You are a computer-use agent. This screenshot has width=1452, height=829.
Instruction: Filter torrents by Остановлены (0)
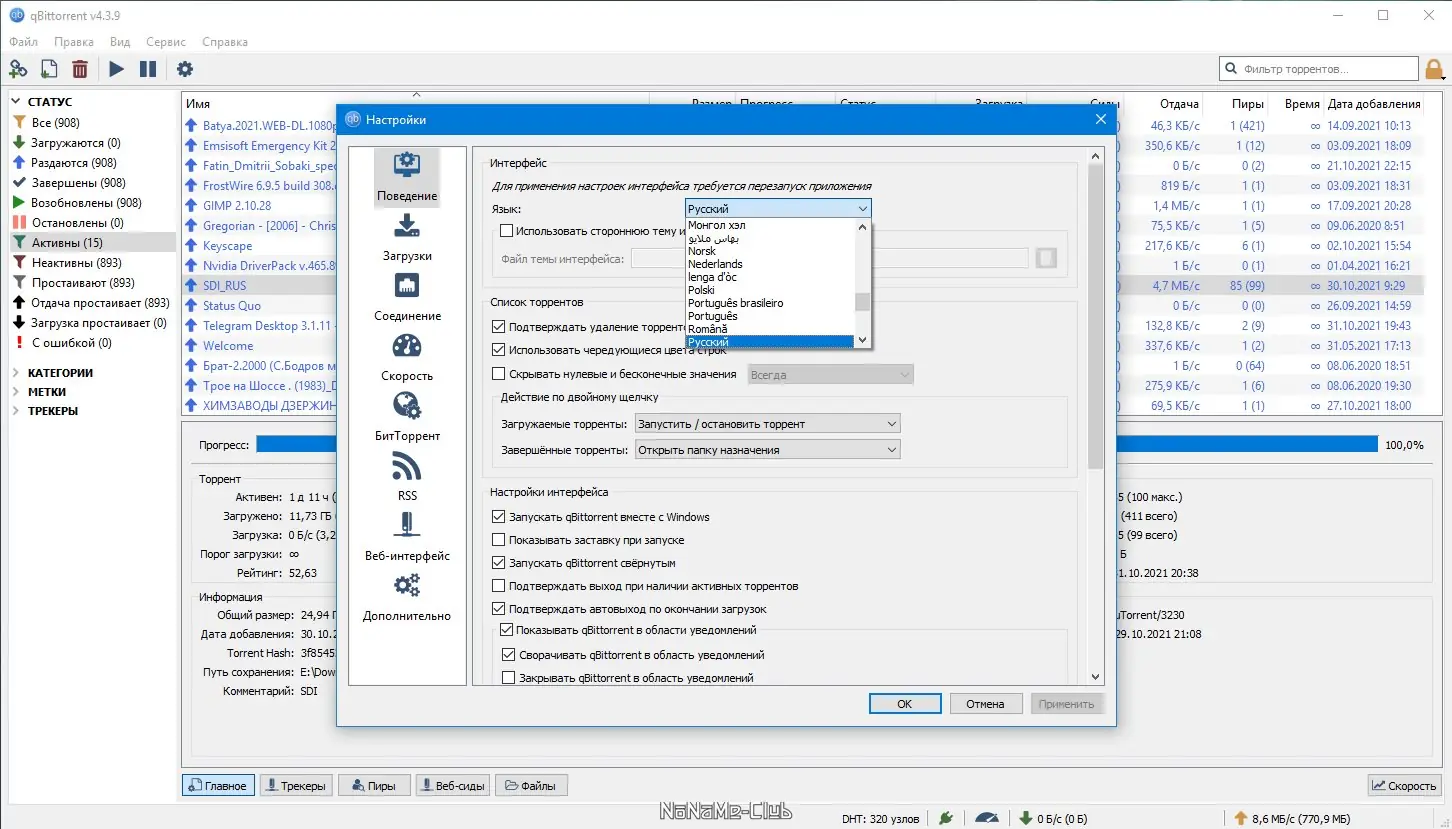point(77,223)
